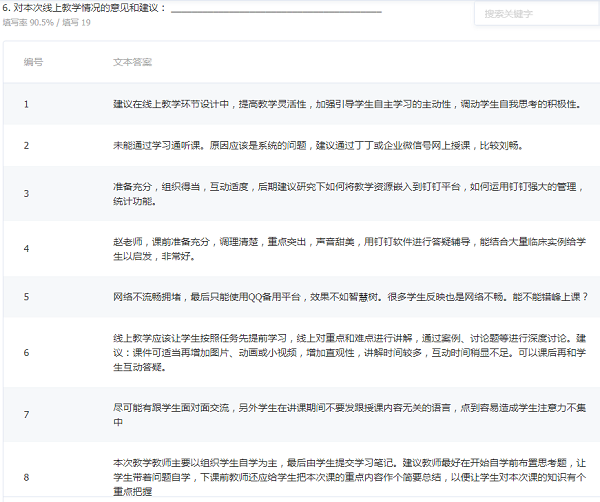The height and width of the screenshot is (502, 600).
Task: Click the 文本答案 column header
Action: pyautogui.click(x=133, y=62)
